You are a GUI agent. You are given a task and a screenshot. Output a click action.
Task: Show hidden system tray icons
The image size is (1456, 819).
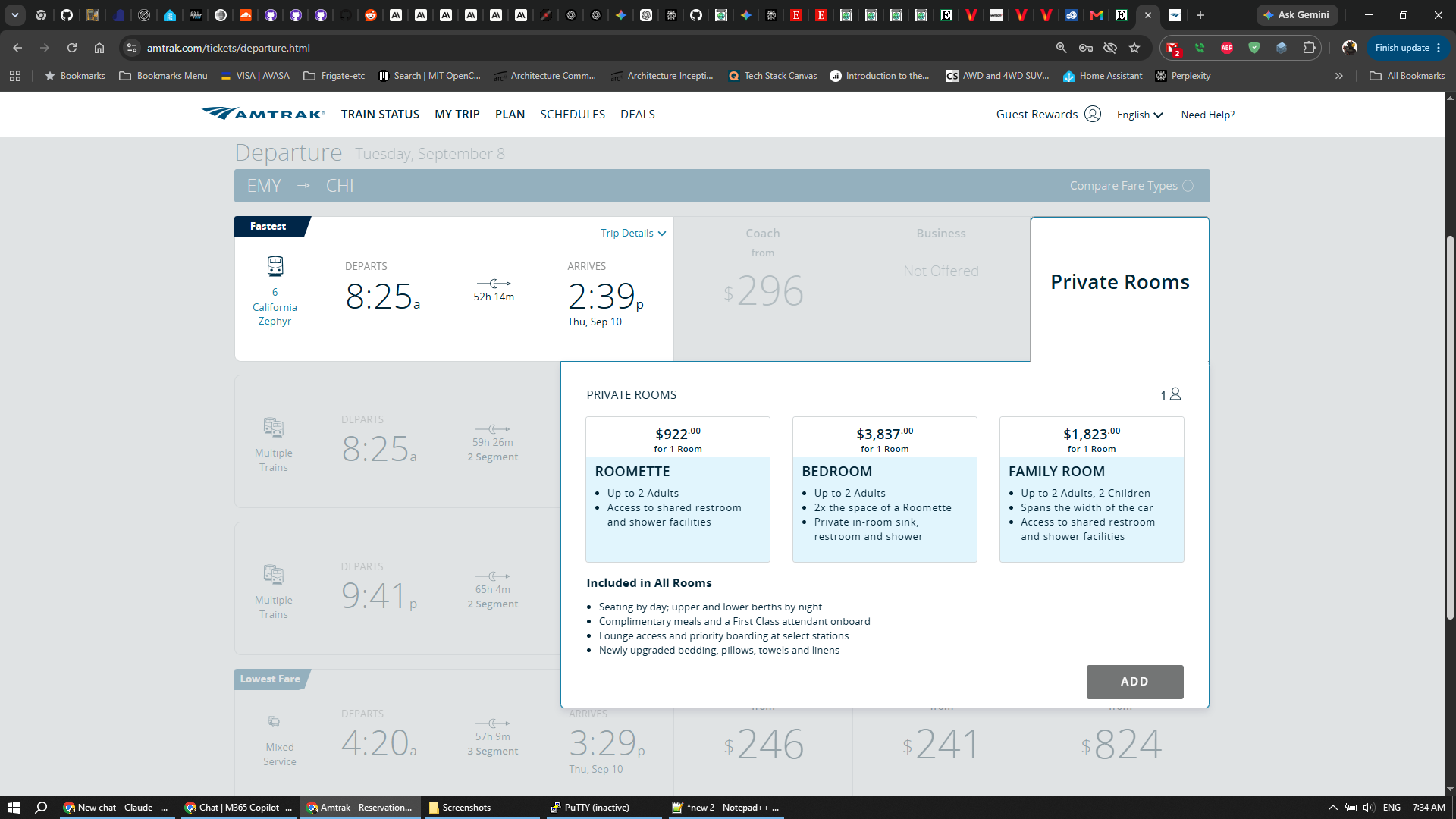pyautogui.click(x=1332, y=808)
